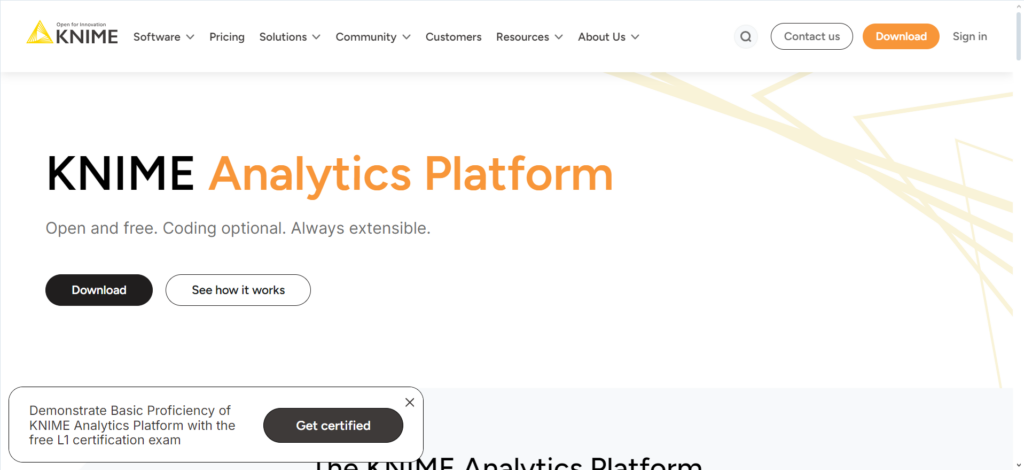
Task: Expand the Resources dropdown arrow
Action: (x=558, y=37)
